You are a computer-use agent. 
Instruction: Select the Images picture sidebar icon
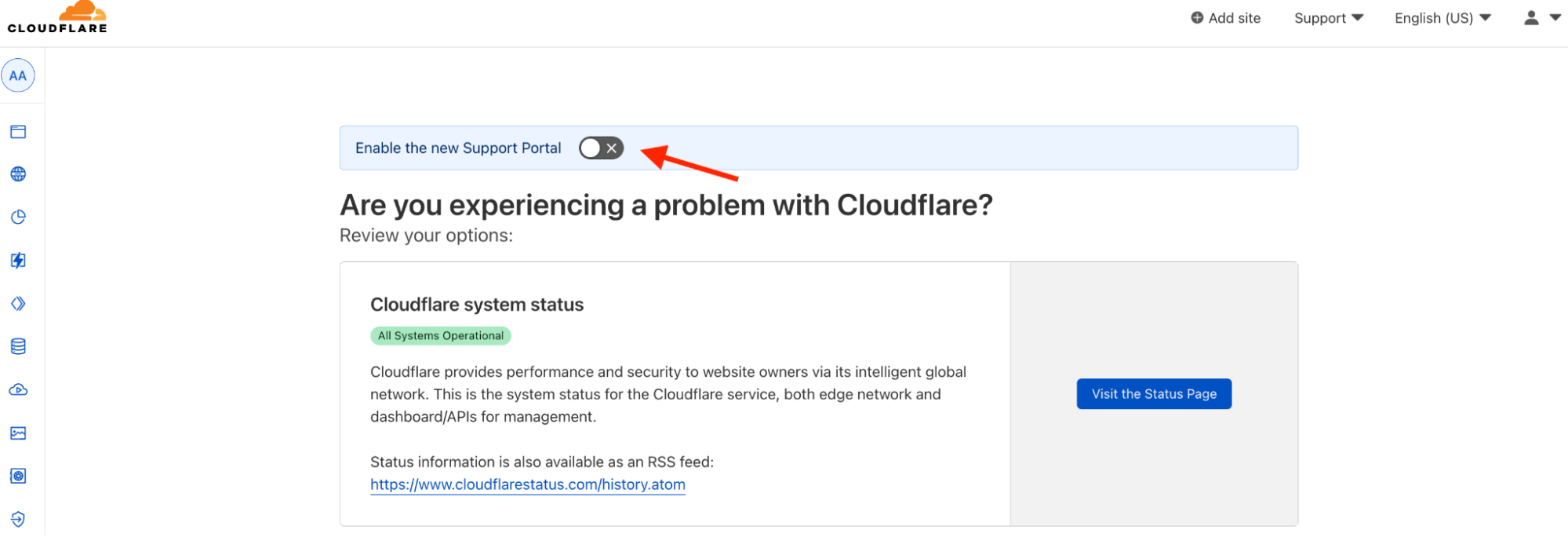[18, 433]
